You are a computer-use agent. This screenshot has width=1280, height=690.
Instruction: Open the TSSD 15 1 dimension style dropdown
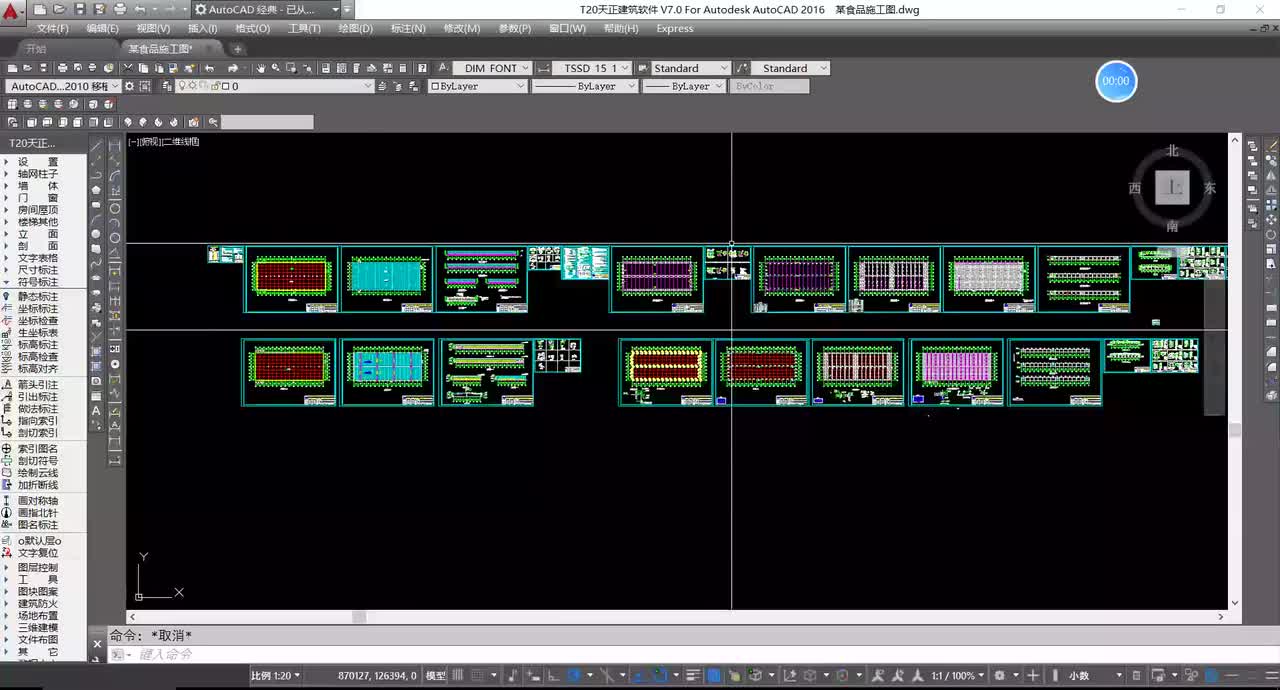[x=591, y=68]
